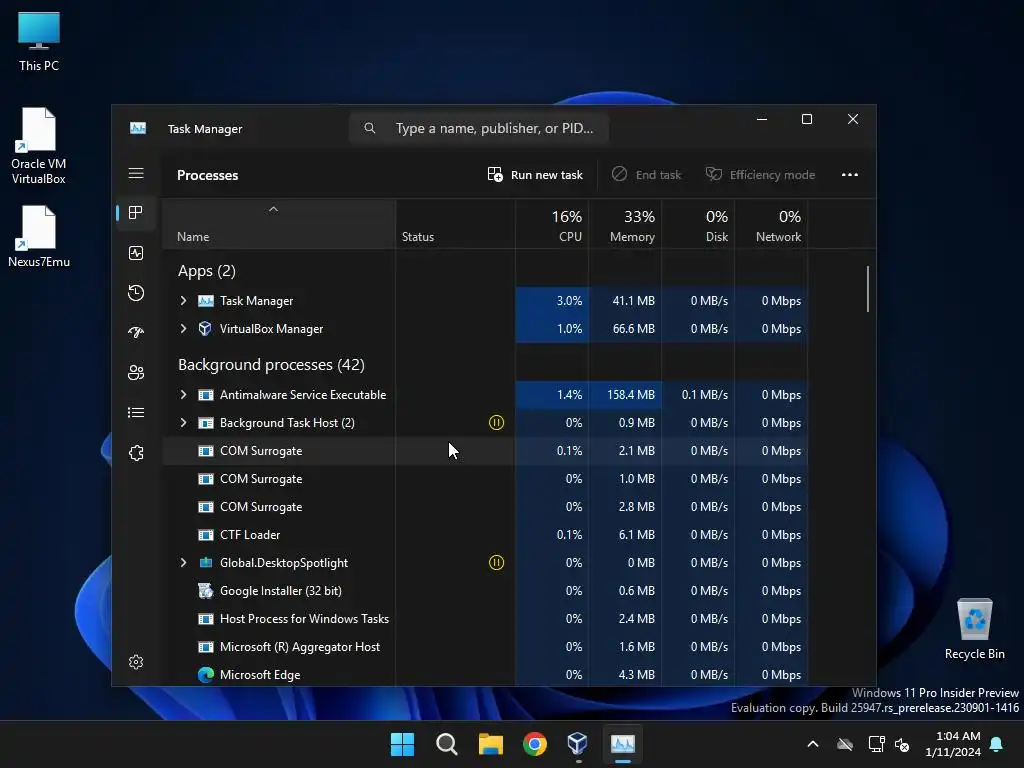The height and width of the screenshot is (768, 1024).
Task: Open the hamburger navigation menu
Action: [136, 173]
